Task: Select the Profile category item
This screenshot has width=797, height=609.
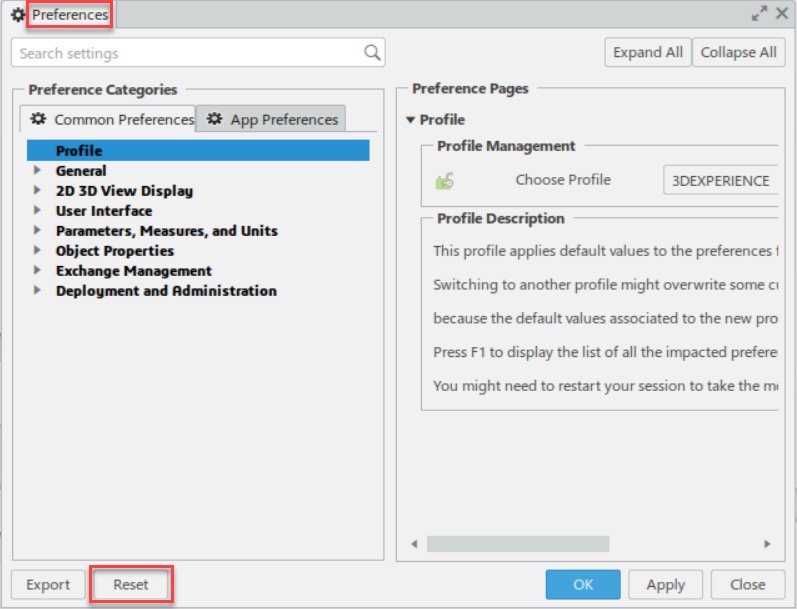Action: [79, 151]
